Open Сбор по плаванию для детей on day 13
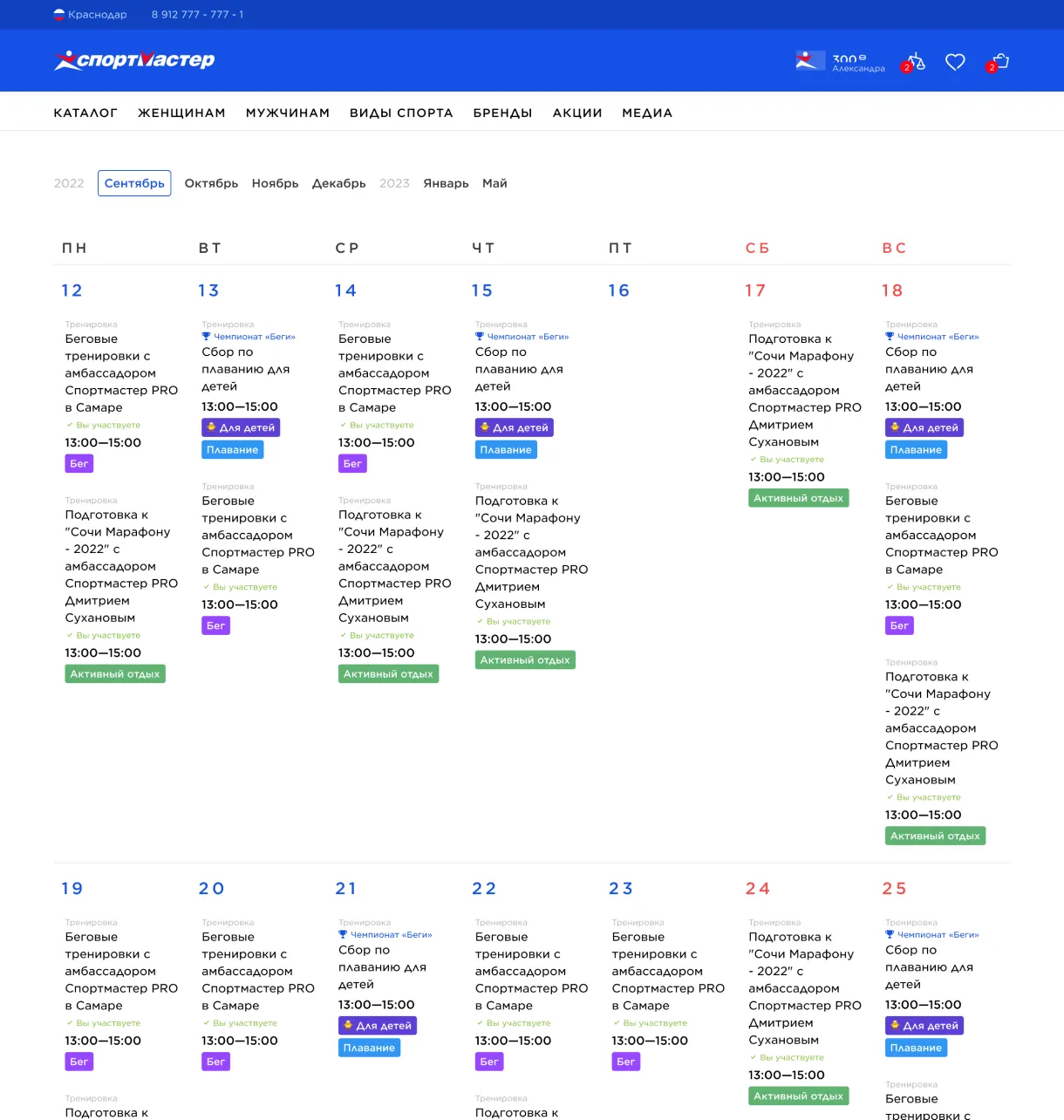This screenshot has height=1120, width=1064. (x=246, y=369)
